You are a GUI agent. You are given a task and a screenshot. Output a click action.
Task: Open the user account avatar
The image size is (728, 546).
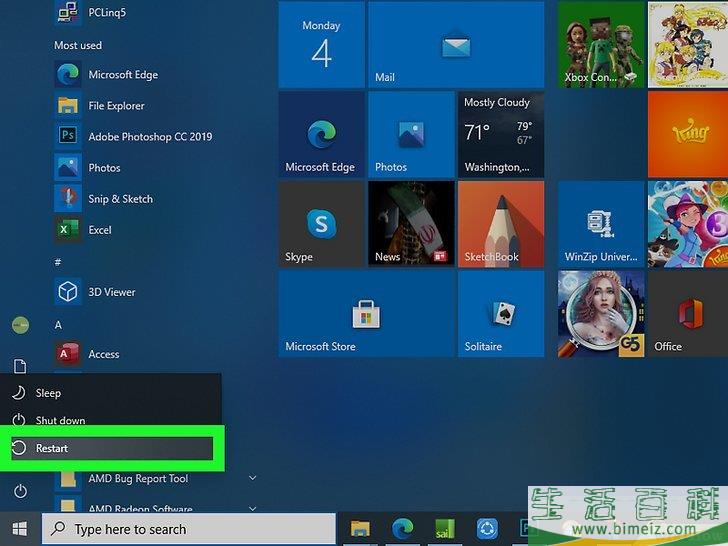pyautogui.click(x=20, y=325)
